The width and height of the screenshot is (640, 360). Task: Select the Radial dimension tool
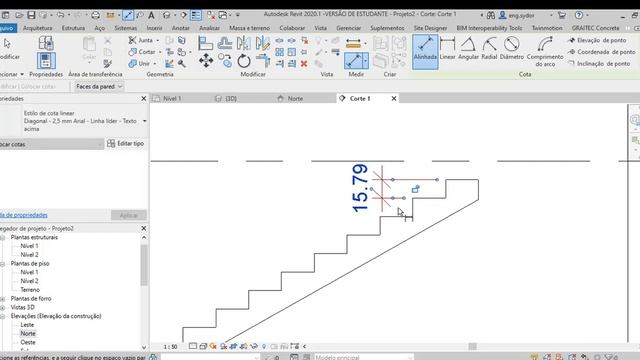click(489, 49)
